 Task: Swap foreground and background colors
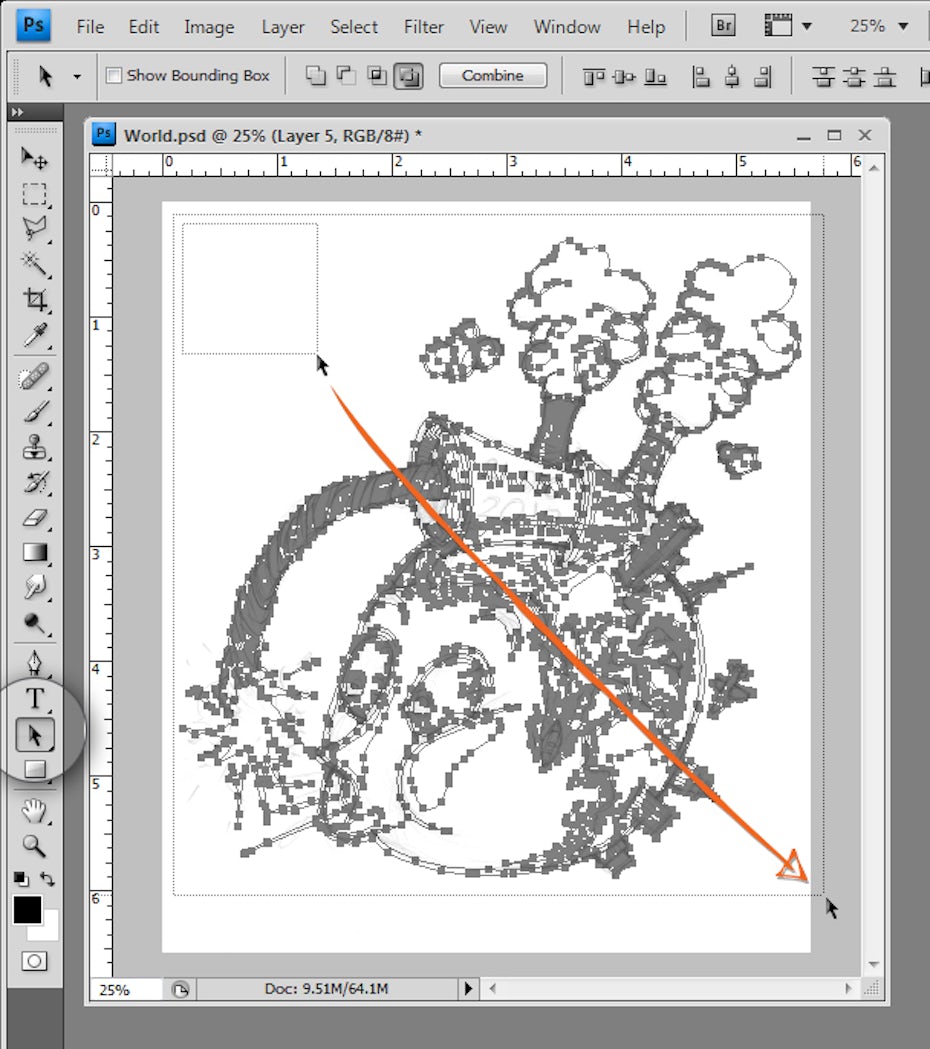point(48,880)
